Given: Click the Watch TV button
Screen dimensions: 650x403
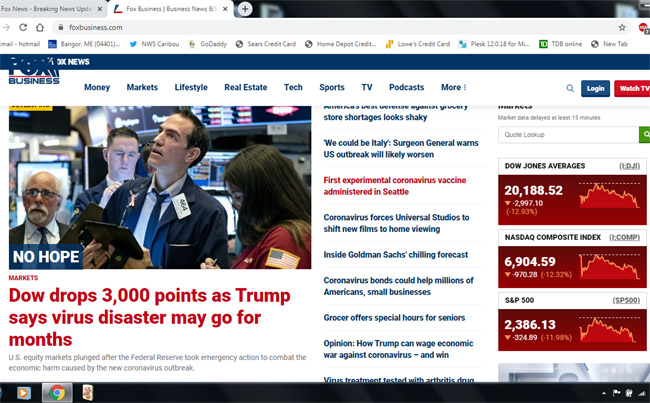Looking at the screenshot, I should click(x=633, y=88).
